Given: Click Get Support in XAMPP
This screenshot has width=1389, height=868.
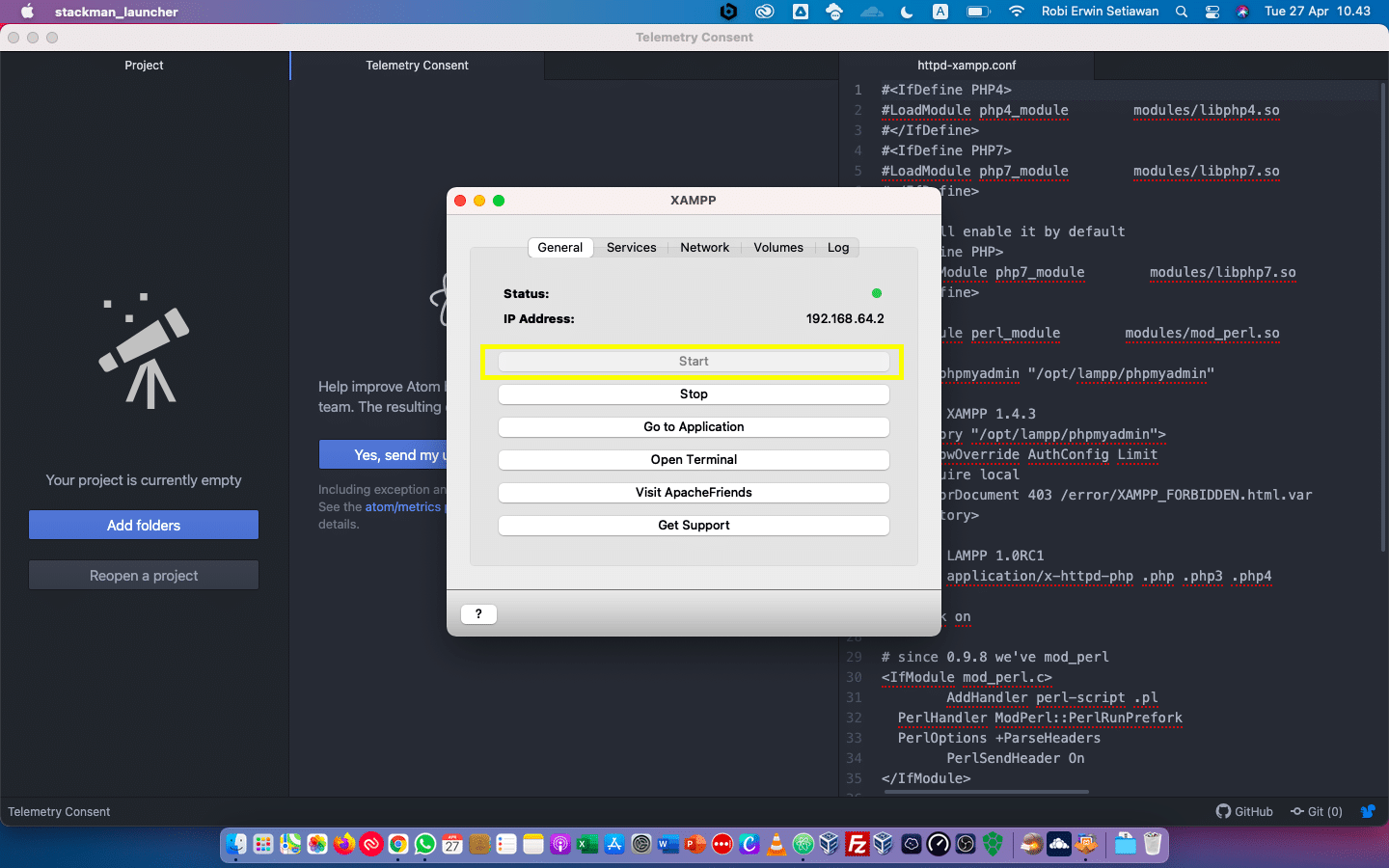Looking at the screenshot, I should tap(694, 526).
